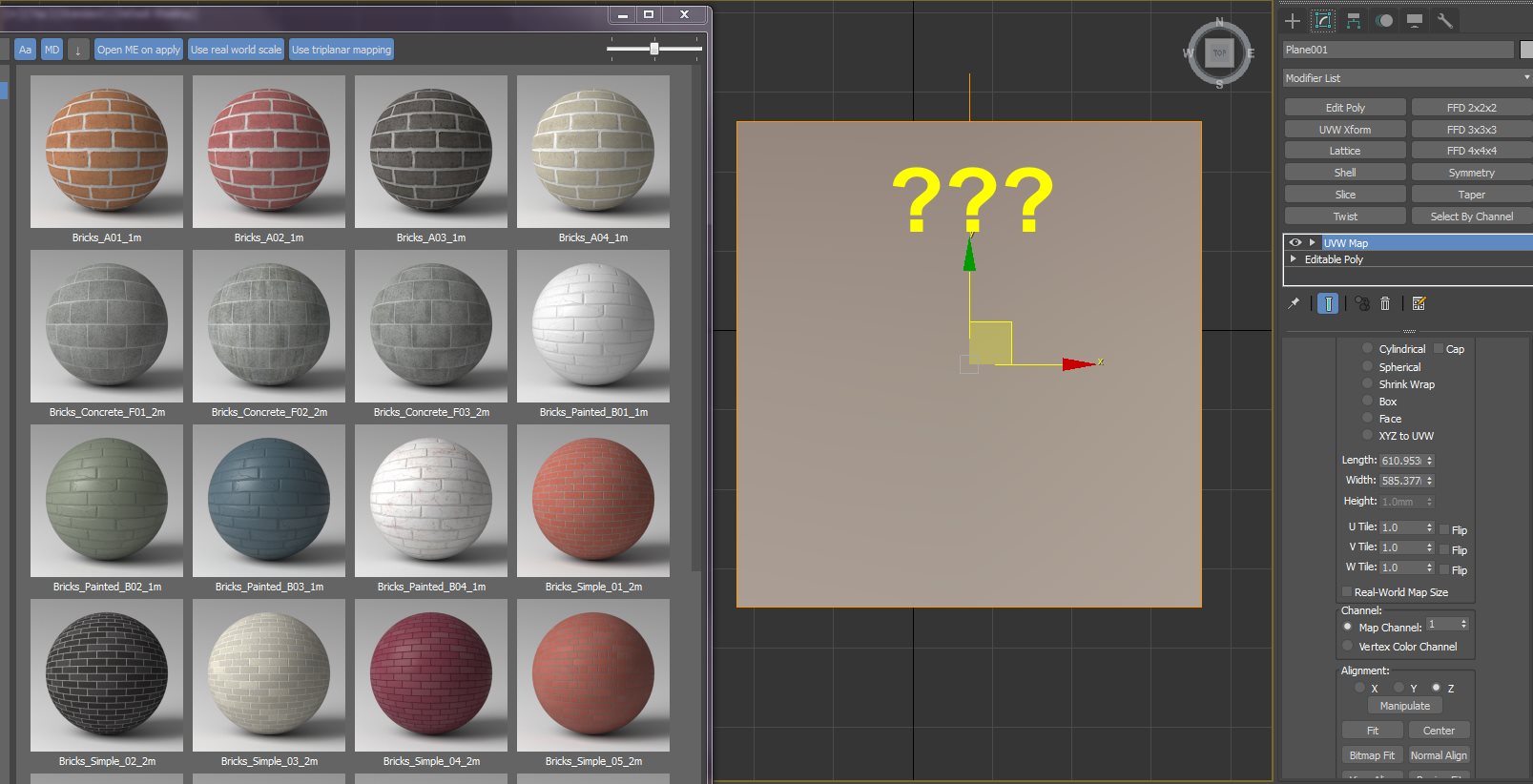Toggle Show End Result button
Viewport: 1533px width, 784px height.
click(x=1328, y=303)
